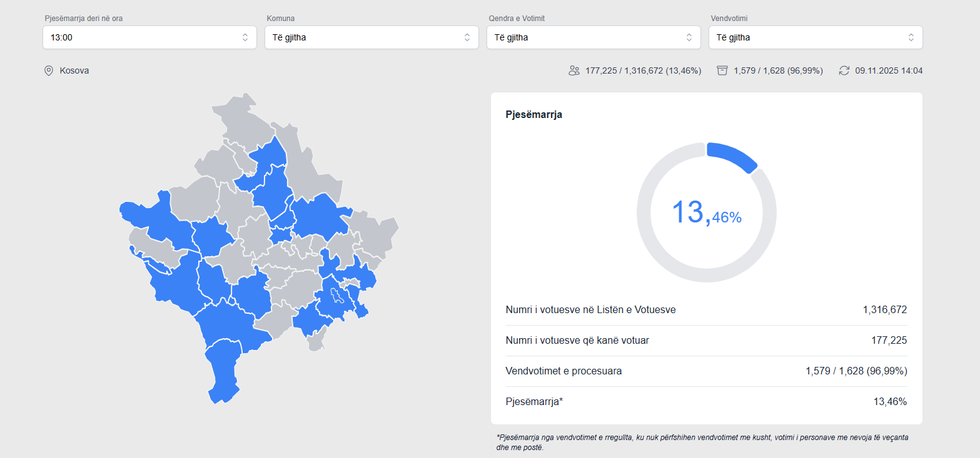This screenshot has width=980, height=458.
Task: Click the Numri i votuesve në Listën e Votuesve row
Action: click(x=706, y=310)
